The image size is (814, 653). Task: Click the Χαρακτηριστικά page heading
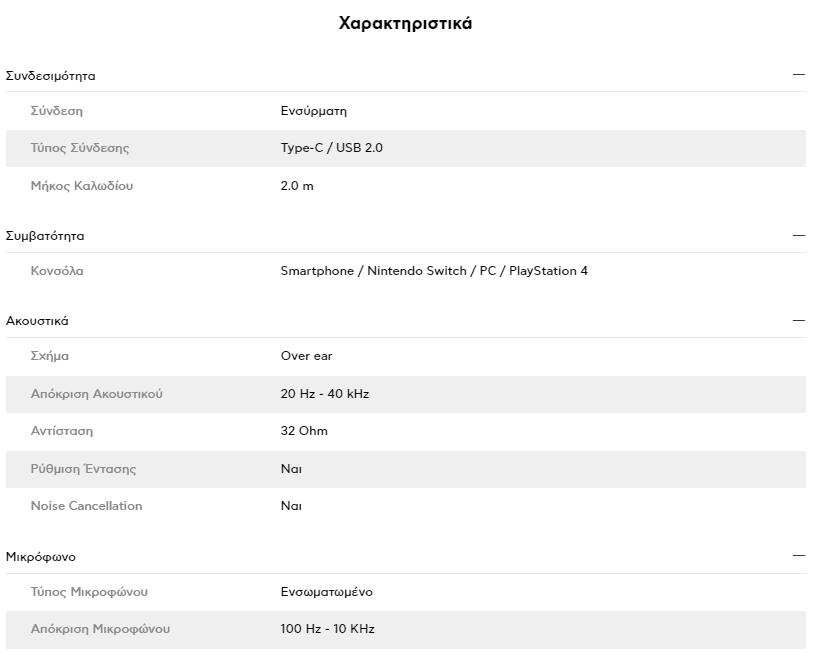point(405,23)
